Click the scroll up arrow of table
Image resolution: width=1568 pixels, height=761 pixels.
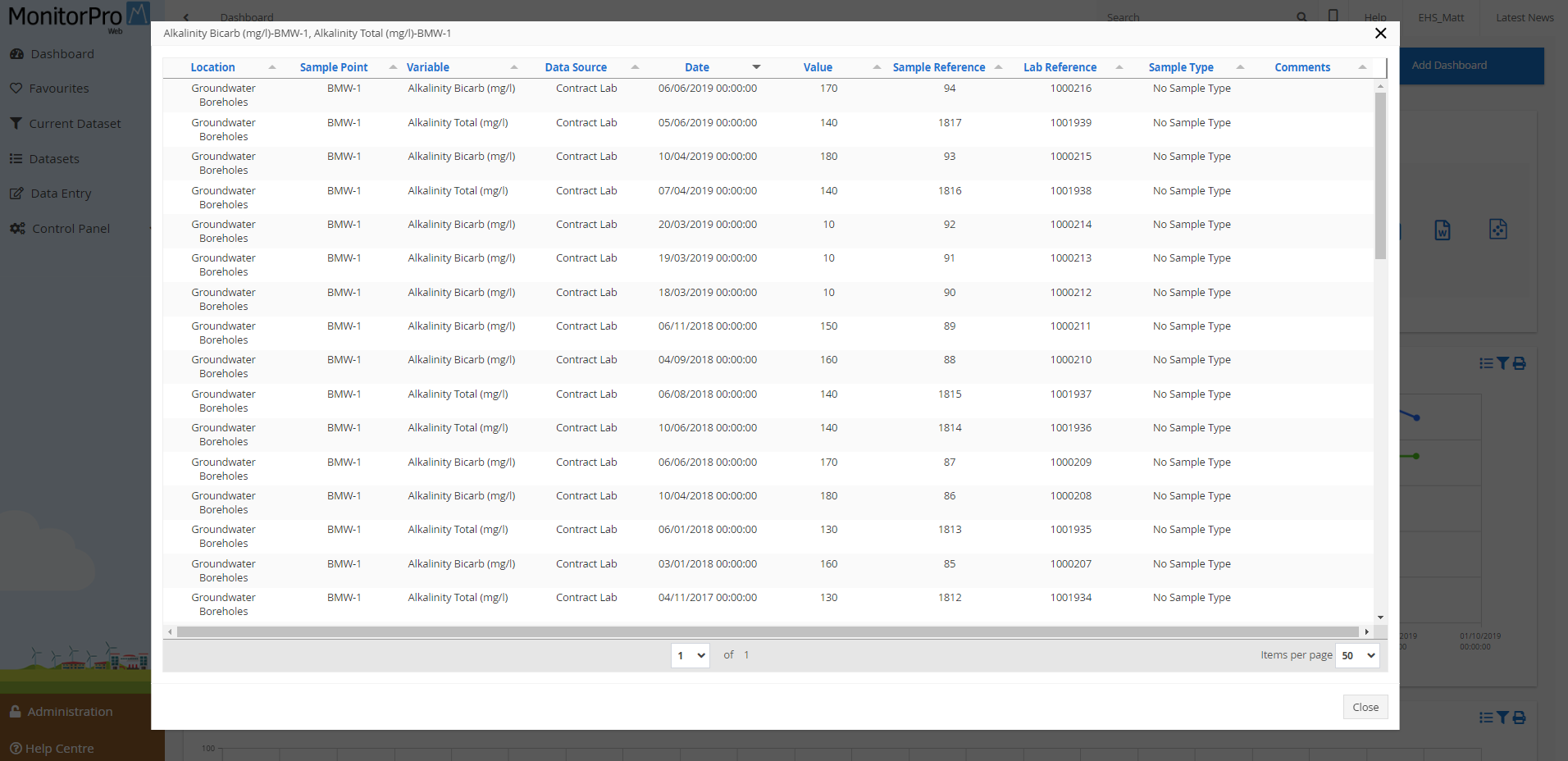pos(1380,86)
